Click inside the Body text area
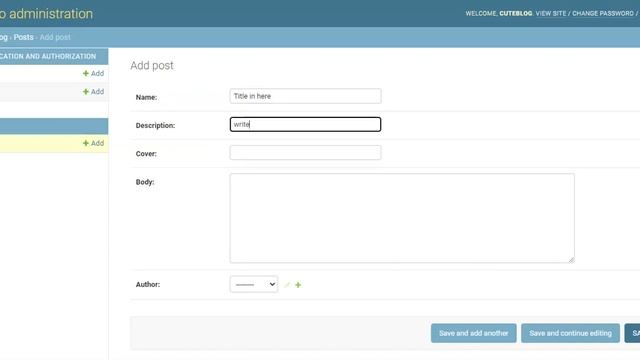The height and width of the screenshot is (360, 640). [x=402, y=218]
